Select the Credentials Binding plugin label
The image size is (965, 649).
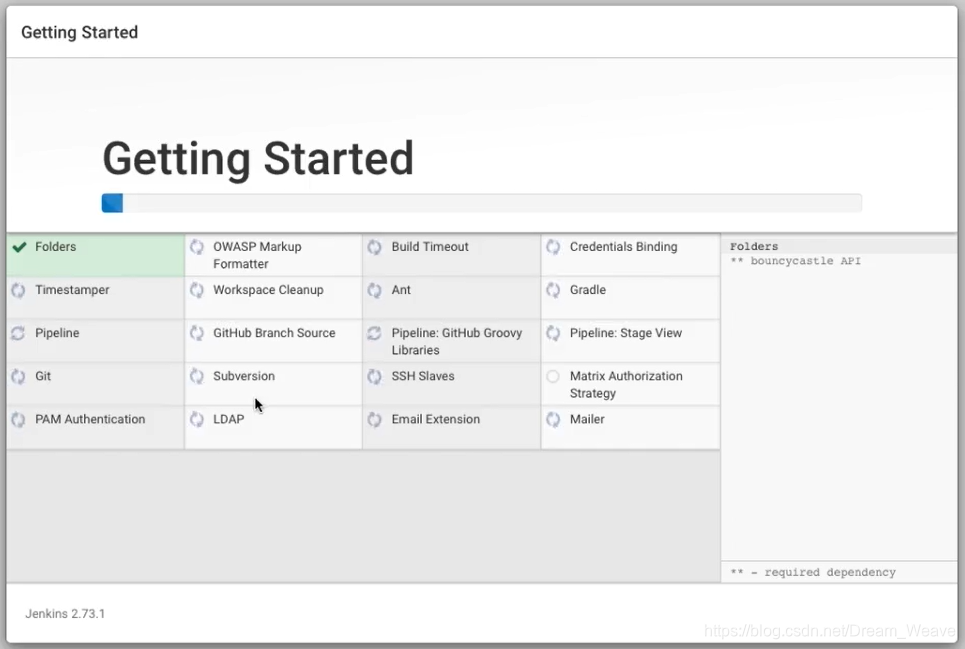[623, 247]
